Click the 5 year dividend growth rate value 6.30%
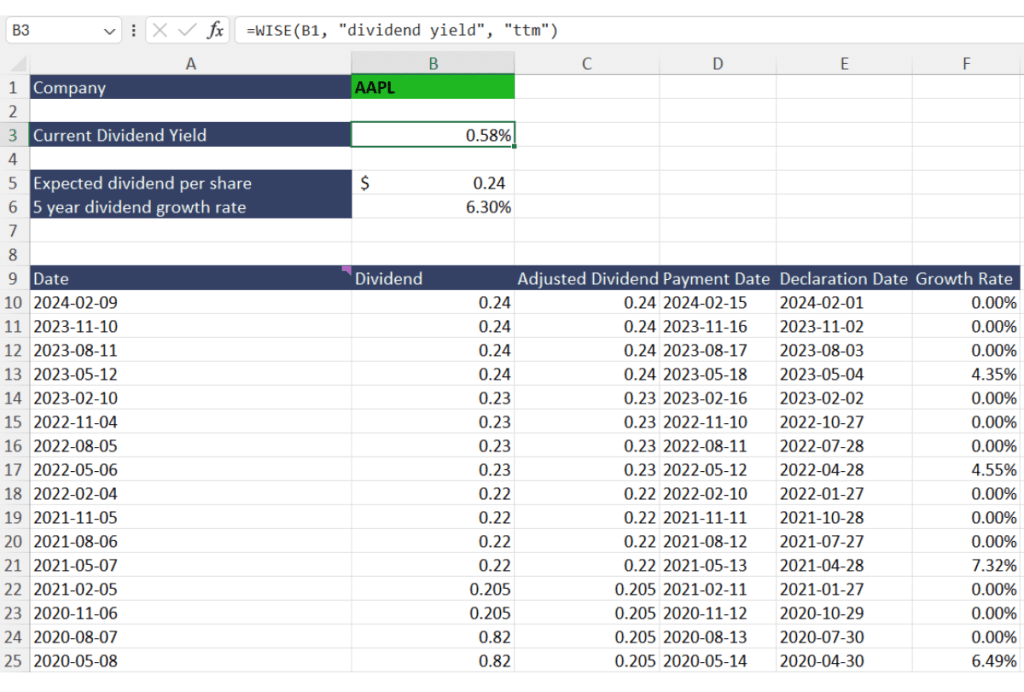The image size is (1024, 692). [x=433, y=207]
